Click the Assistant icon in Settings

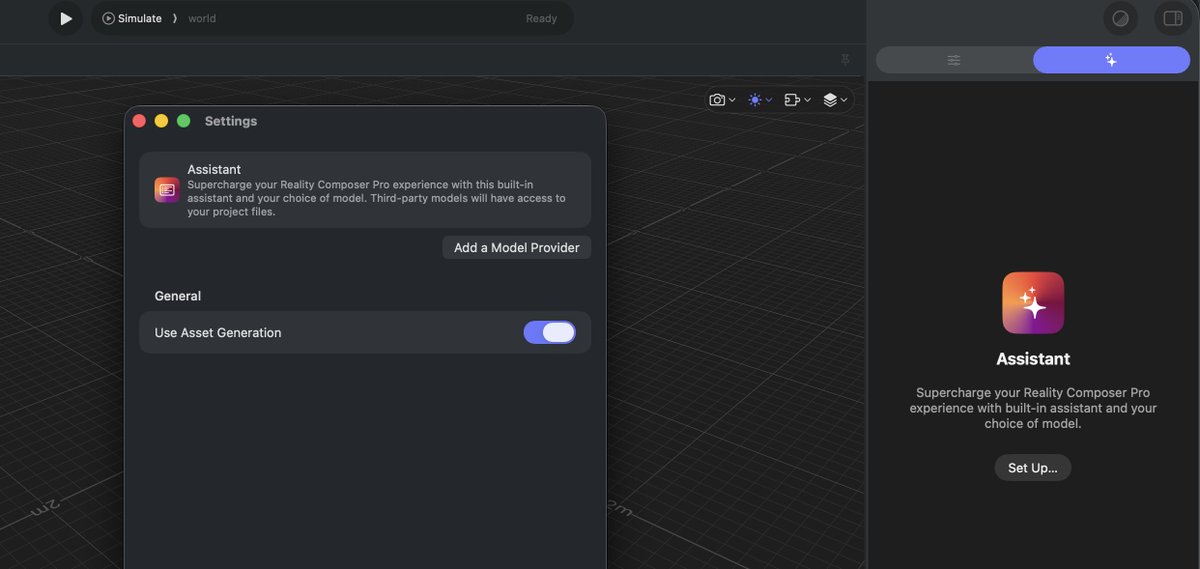(x=167, y=190)
